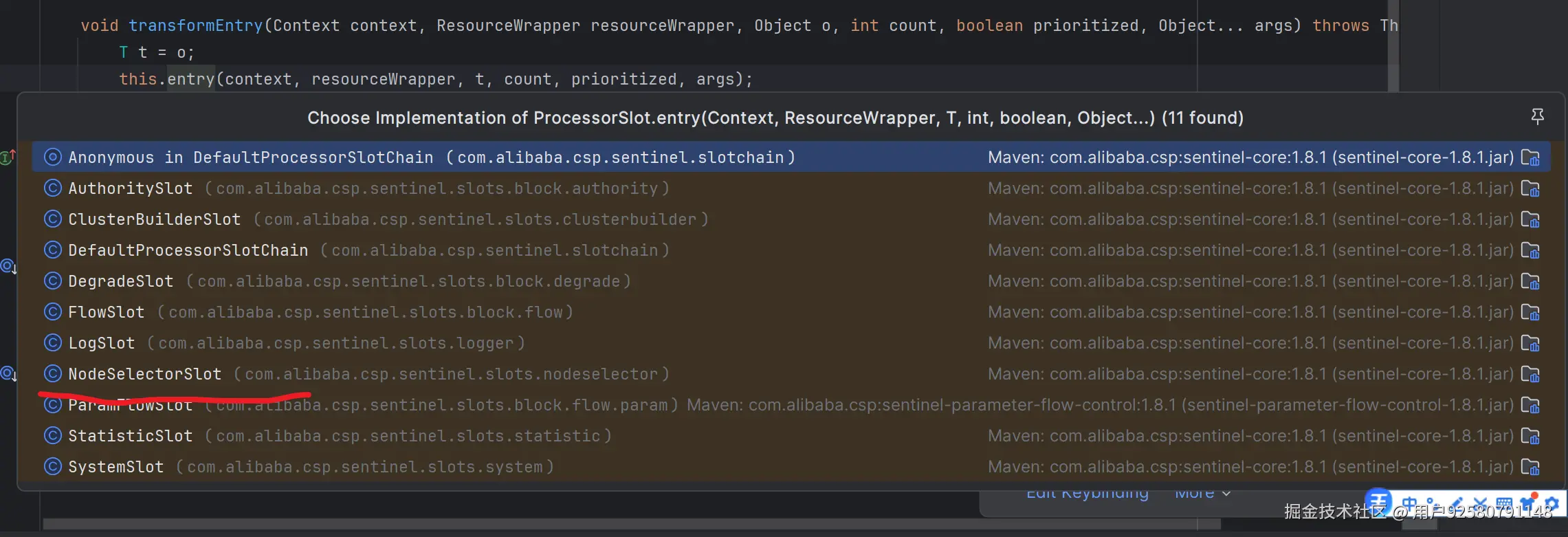Open the SystemSlot implementation

tap(791, 467)
